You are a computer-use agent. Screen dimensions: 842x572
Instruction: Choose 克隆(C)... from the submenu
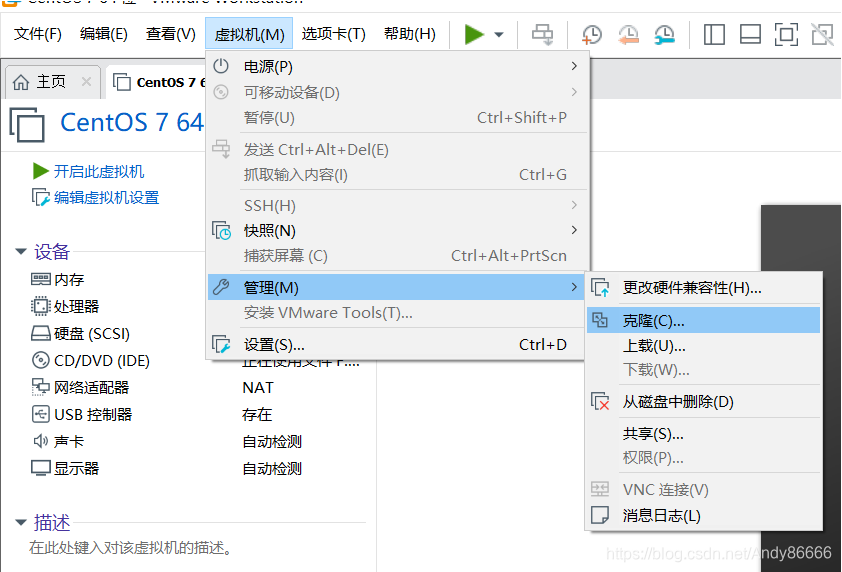[x=703, y=321]
